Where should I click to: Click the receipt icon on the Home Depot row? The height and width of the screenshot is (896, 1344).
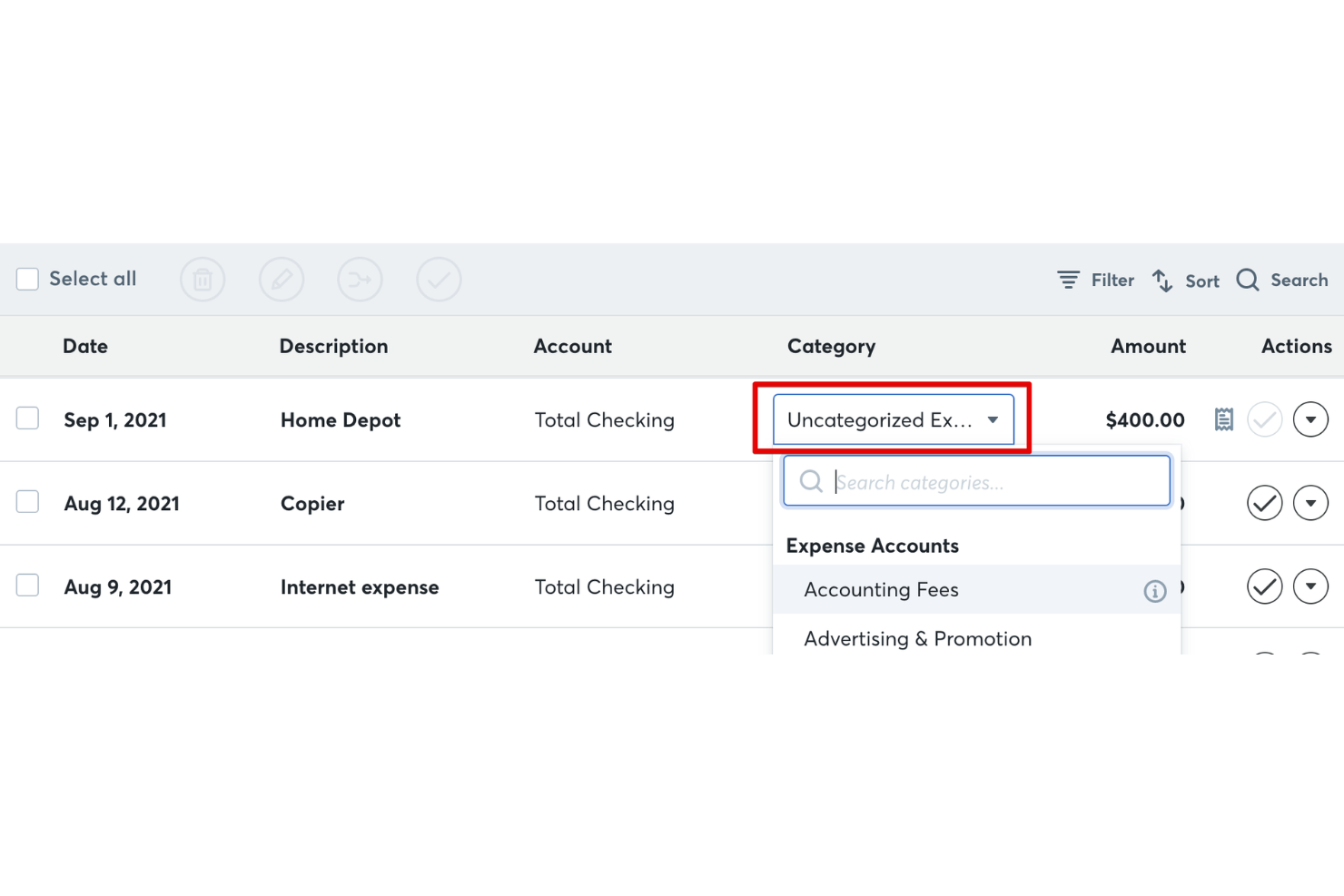click(1222, 418)
